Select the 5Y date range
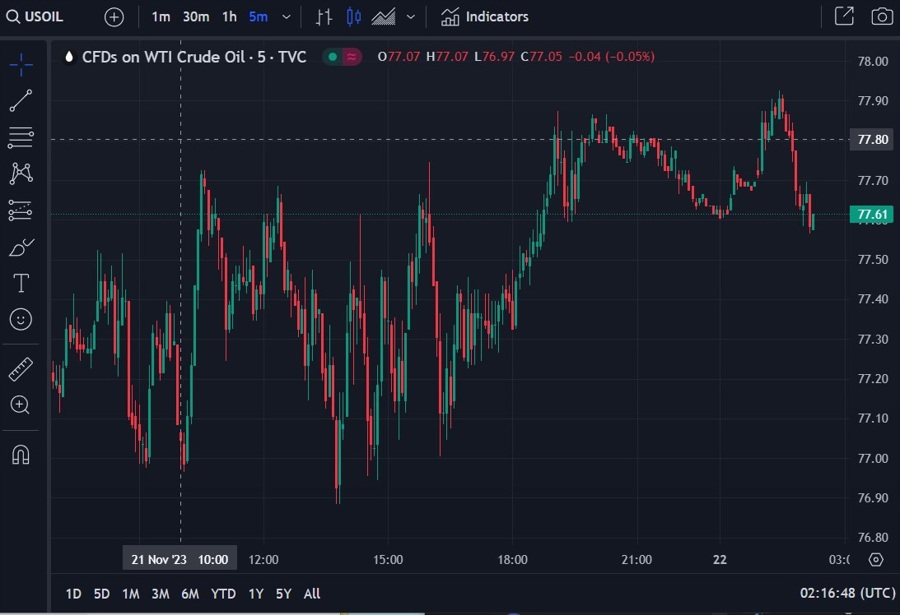 (x=284, y=594)
